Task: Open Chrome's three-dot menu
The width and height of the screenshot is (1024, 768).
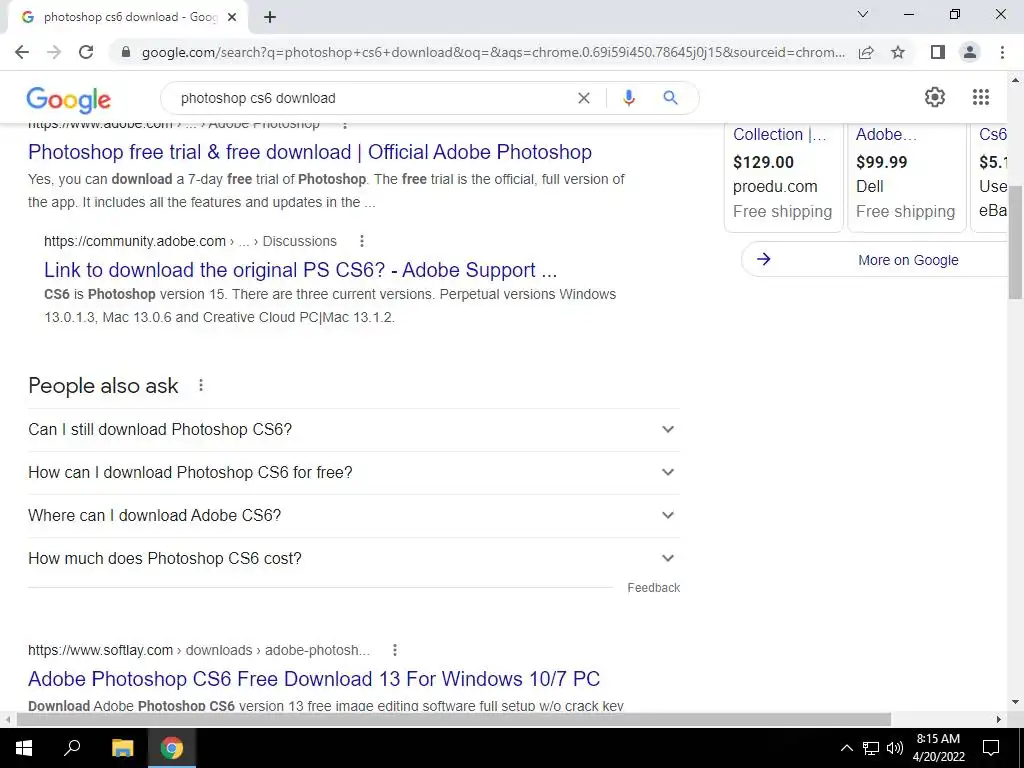Action: (x=1002, y=52)
